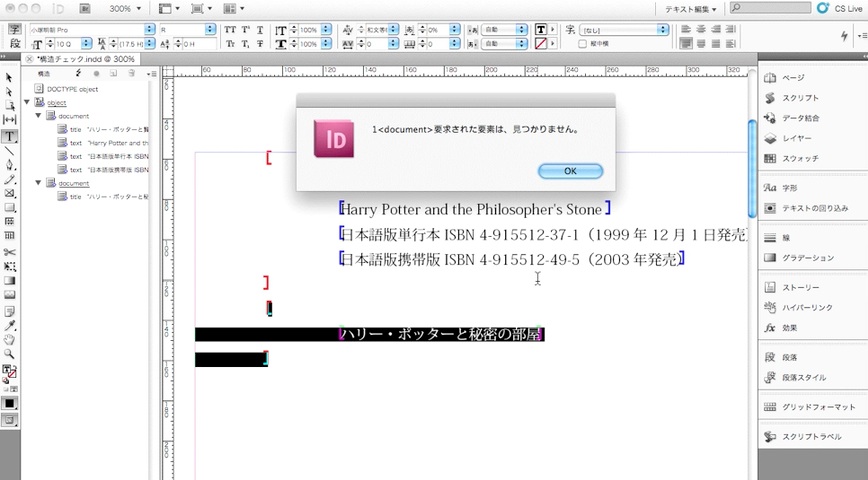Open the テキスト編集 workspace menu

tap(690, 9)
